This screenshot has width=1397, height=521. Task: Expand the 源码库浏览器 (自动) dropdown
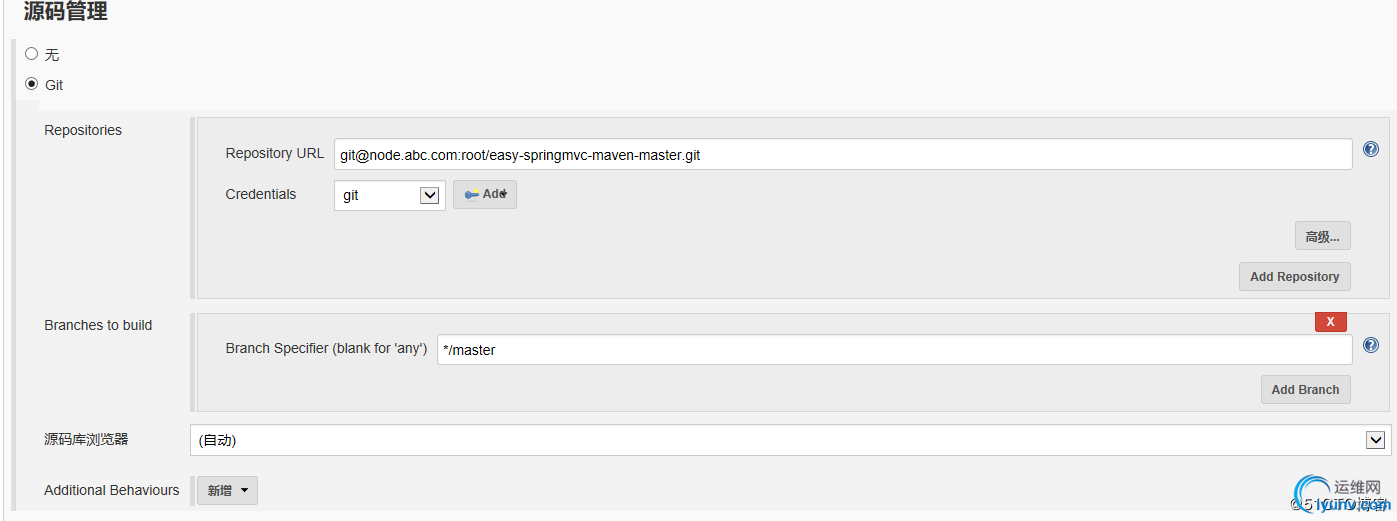click(x=790, y=440)
